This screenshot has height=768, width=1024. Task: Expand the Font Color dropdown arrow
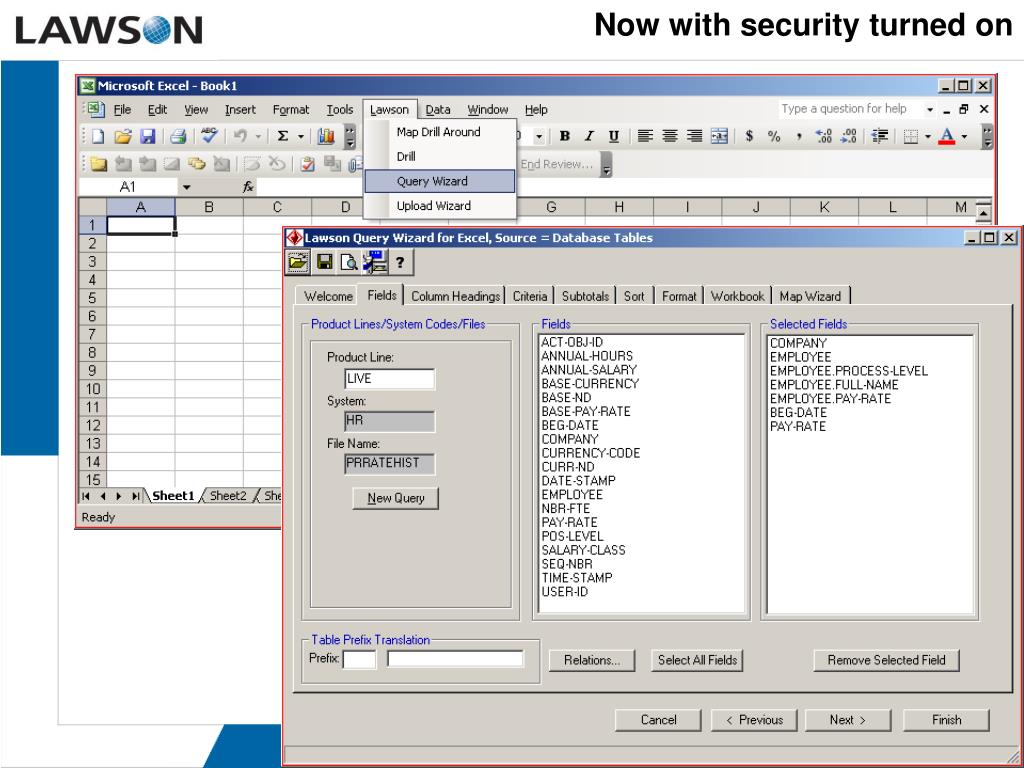(965, 136)
